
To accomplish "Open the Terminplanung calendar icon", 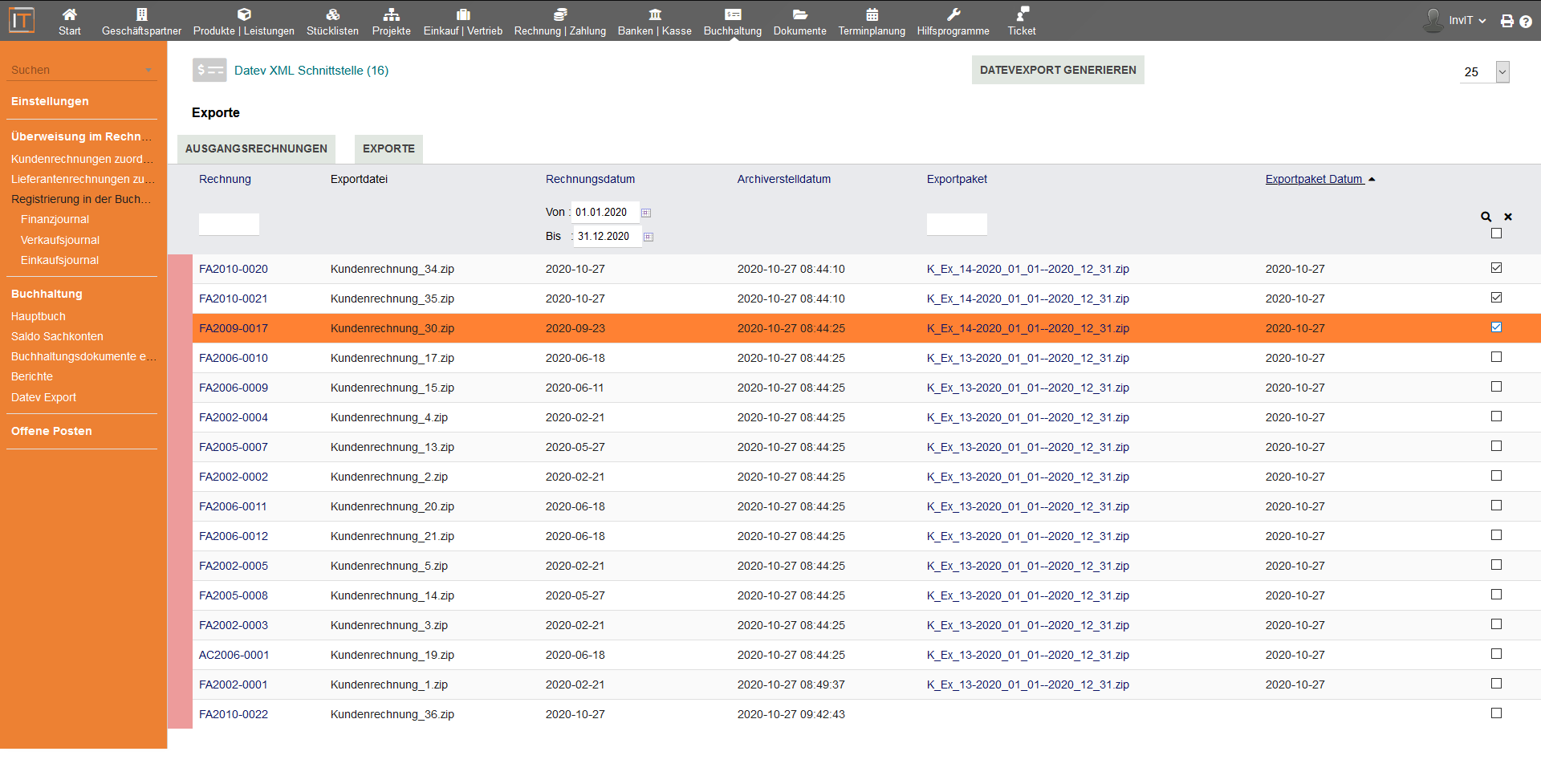I will (872, 14).
